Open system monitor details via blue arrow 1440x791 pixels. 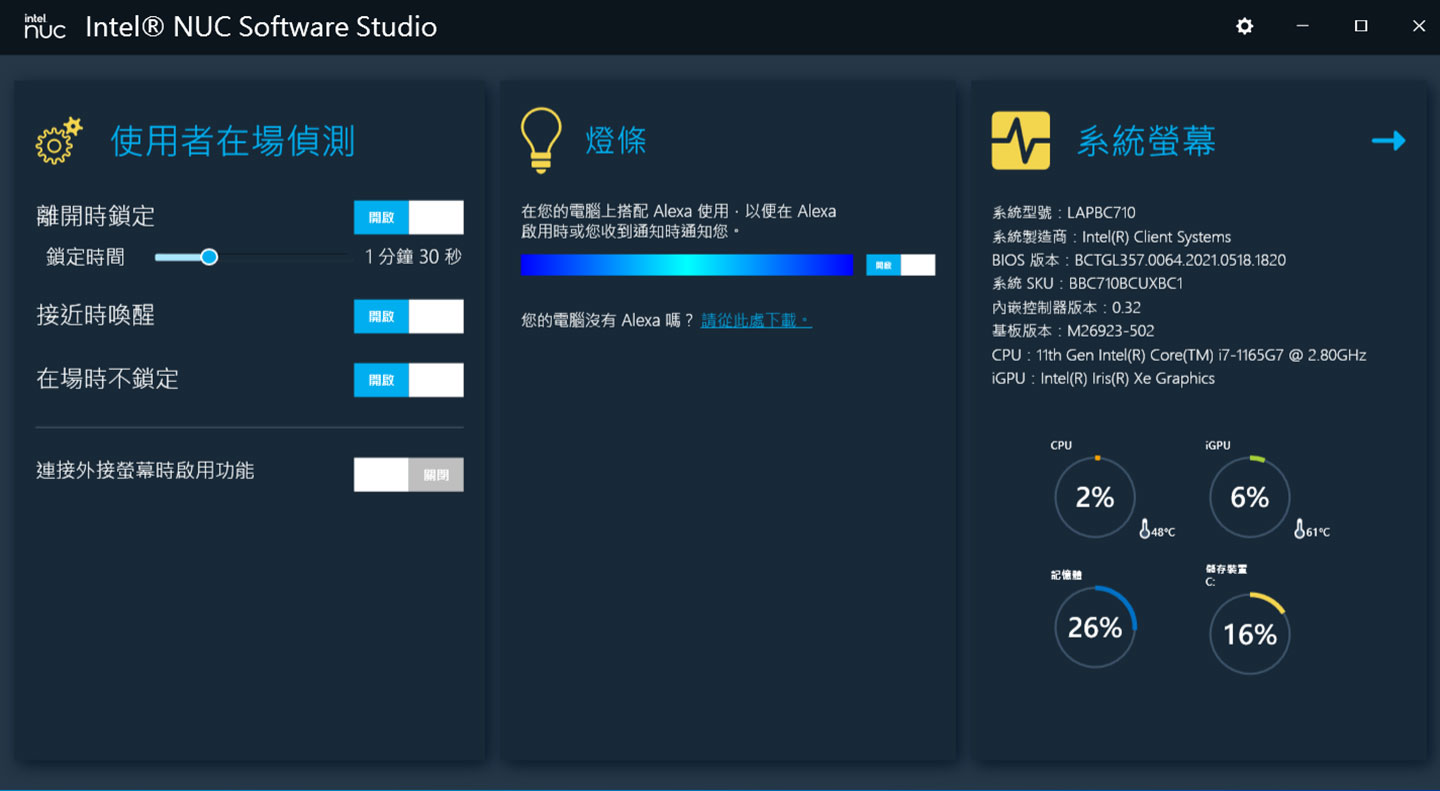(1389, 140)
